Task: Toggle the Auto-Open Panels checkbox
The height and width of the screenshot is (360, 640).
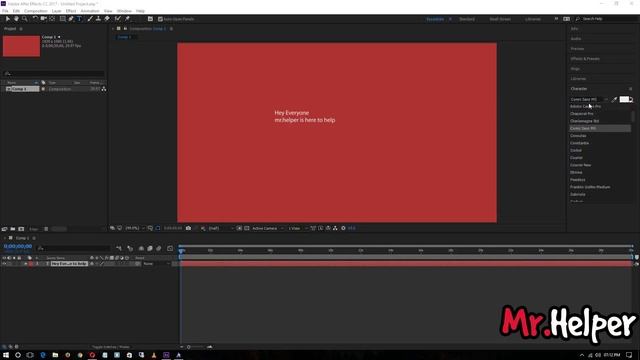Action: point(160,19)
